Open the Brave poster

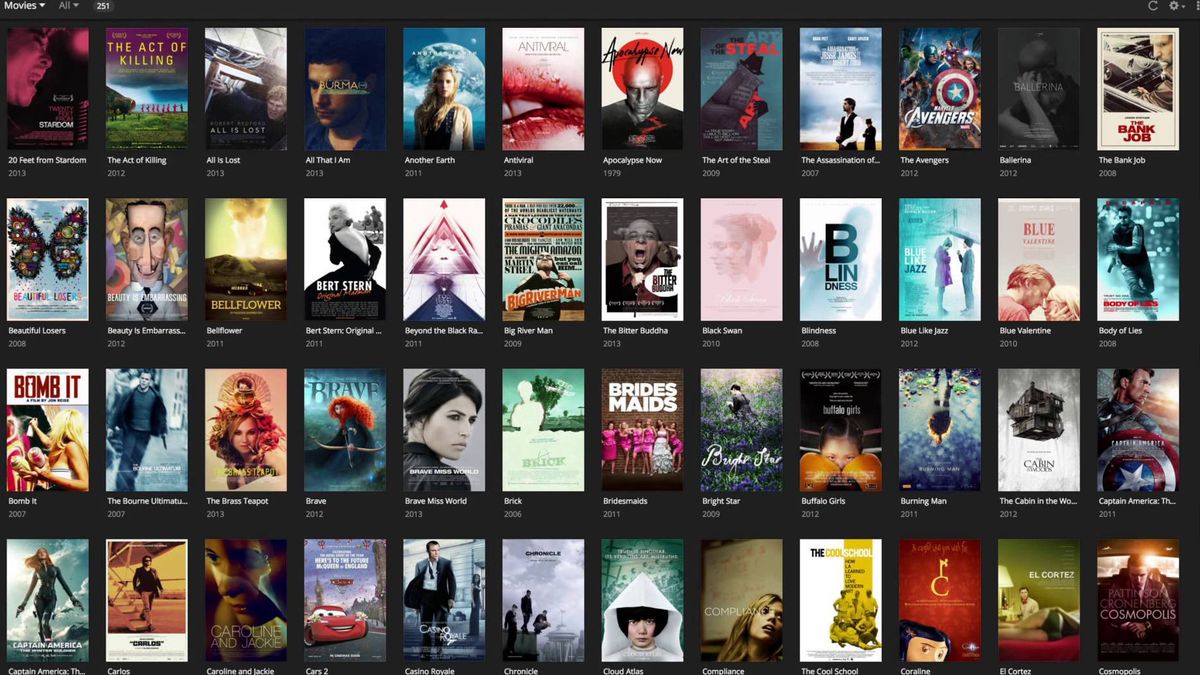[x=344, y=430]
